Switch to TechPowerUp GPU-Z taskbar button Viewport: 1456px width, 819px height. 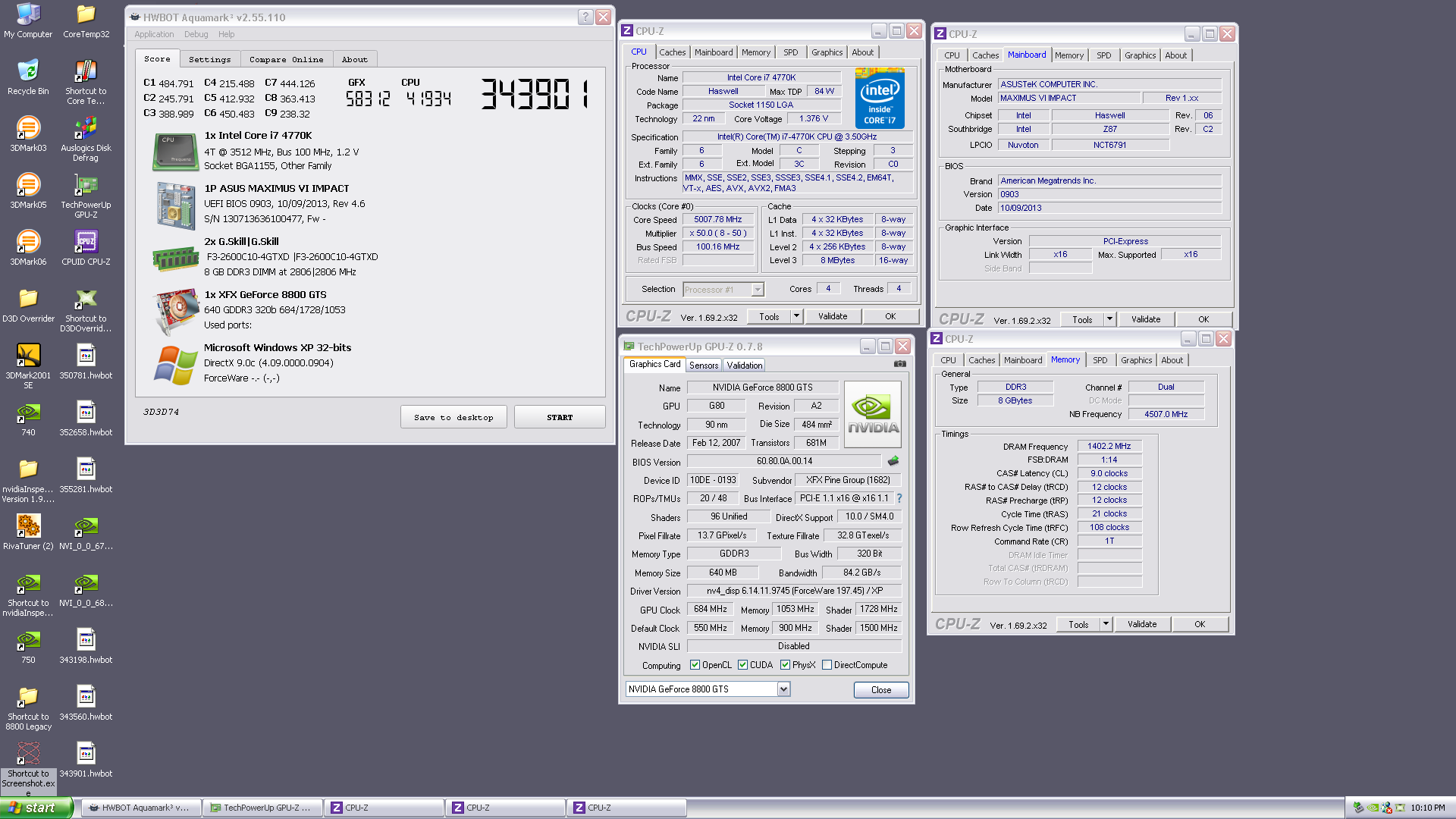click(x=262, y=808)
